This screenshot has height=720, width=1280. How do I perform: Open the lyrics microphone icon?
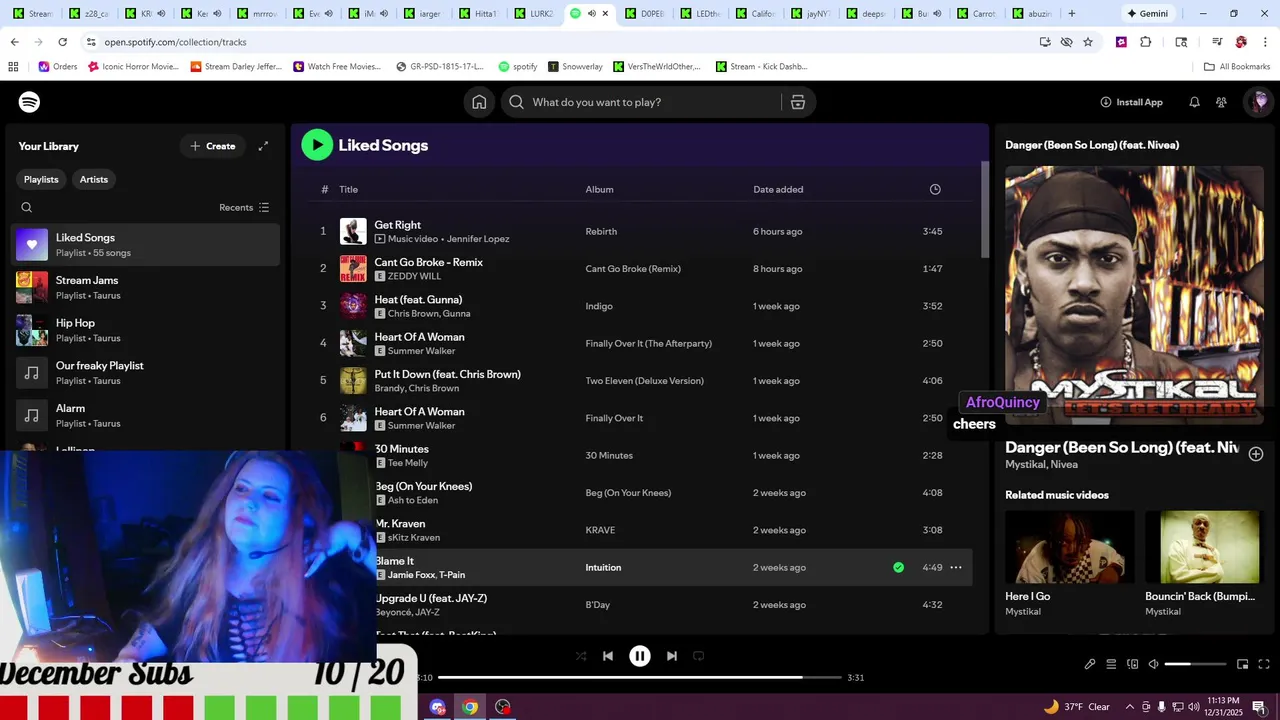click(x=1090, y=664)
